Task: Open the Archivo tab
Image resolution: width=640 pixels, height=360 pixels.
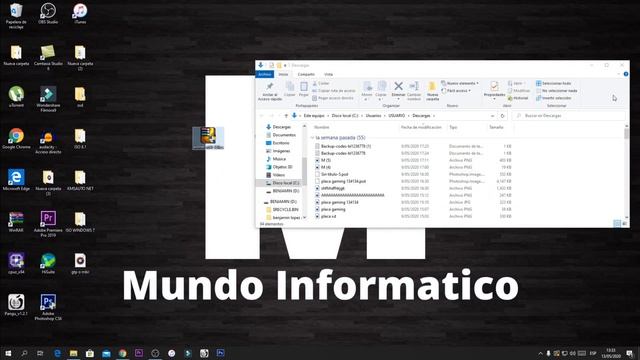Action: pyautogui.click(x=264, y=74)
